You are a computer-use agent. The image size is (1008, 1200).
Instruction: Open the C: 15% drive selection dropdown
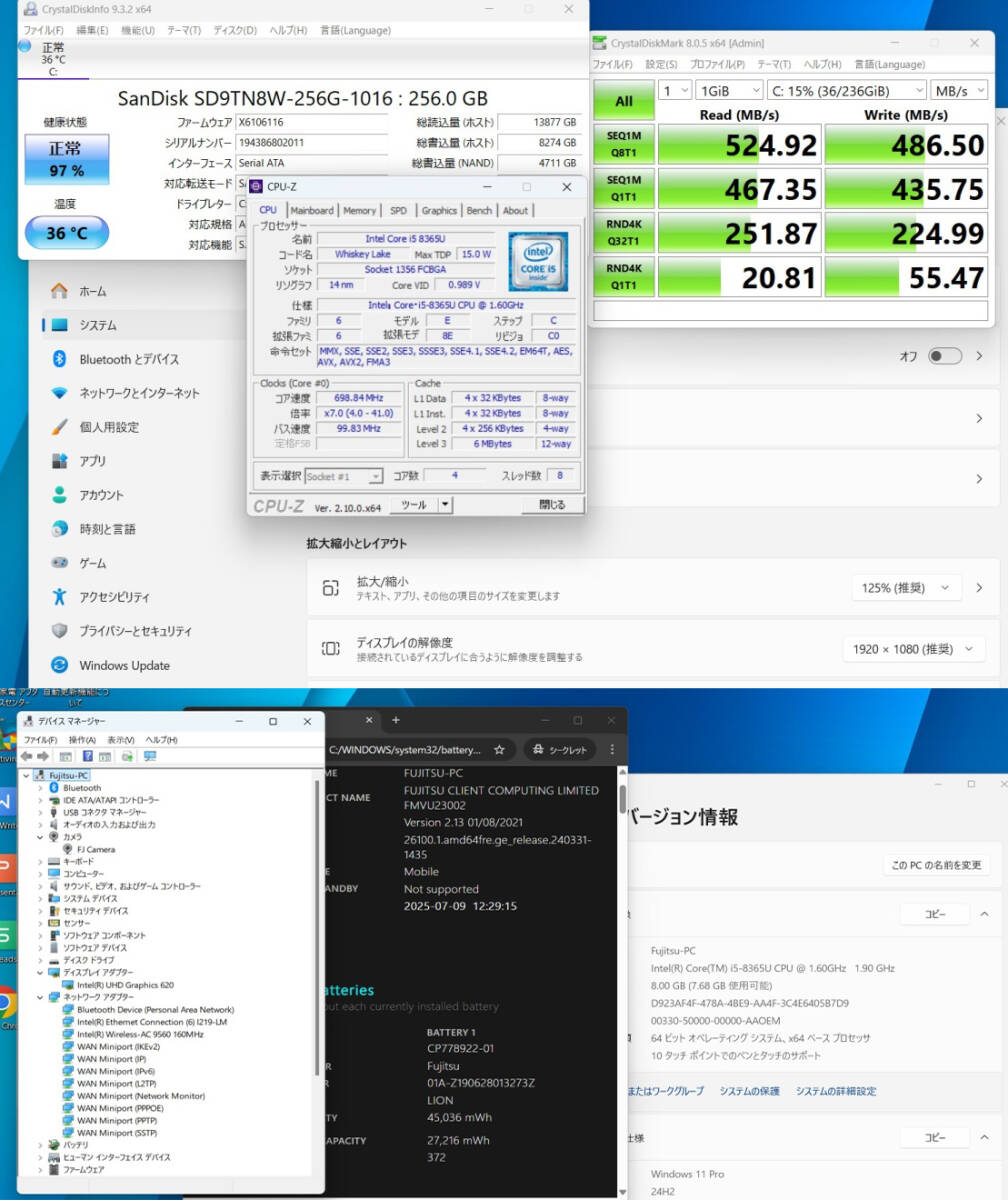click(845, 90)
